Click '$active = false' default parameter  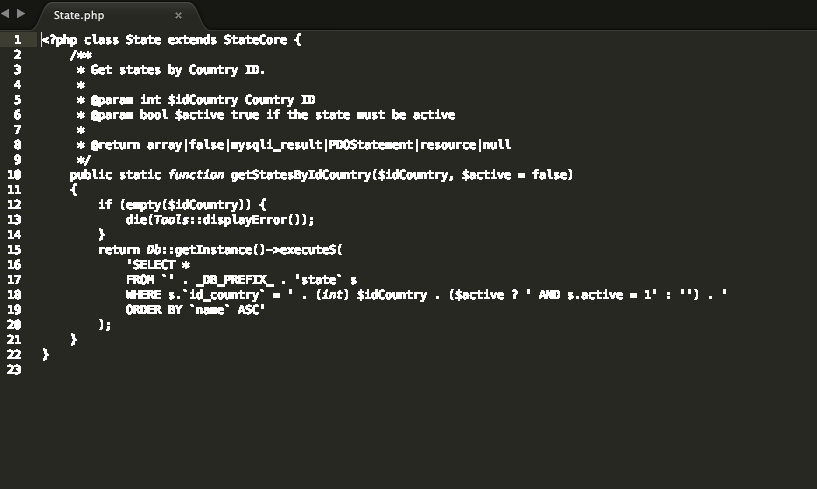point(514,175)
